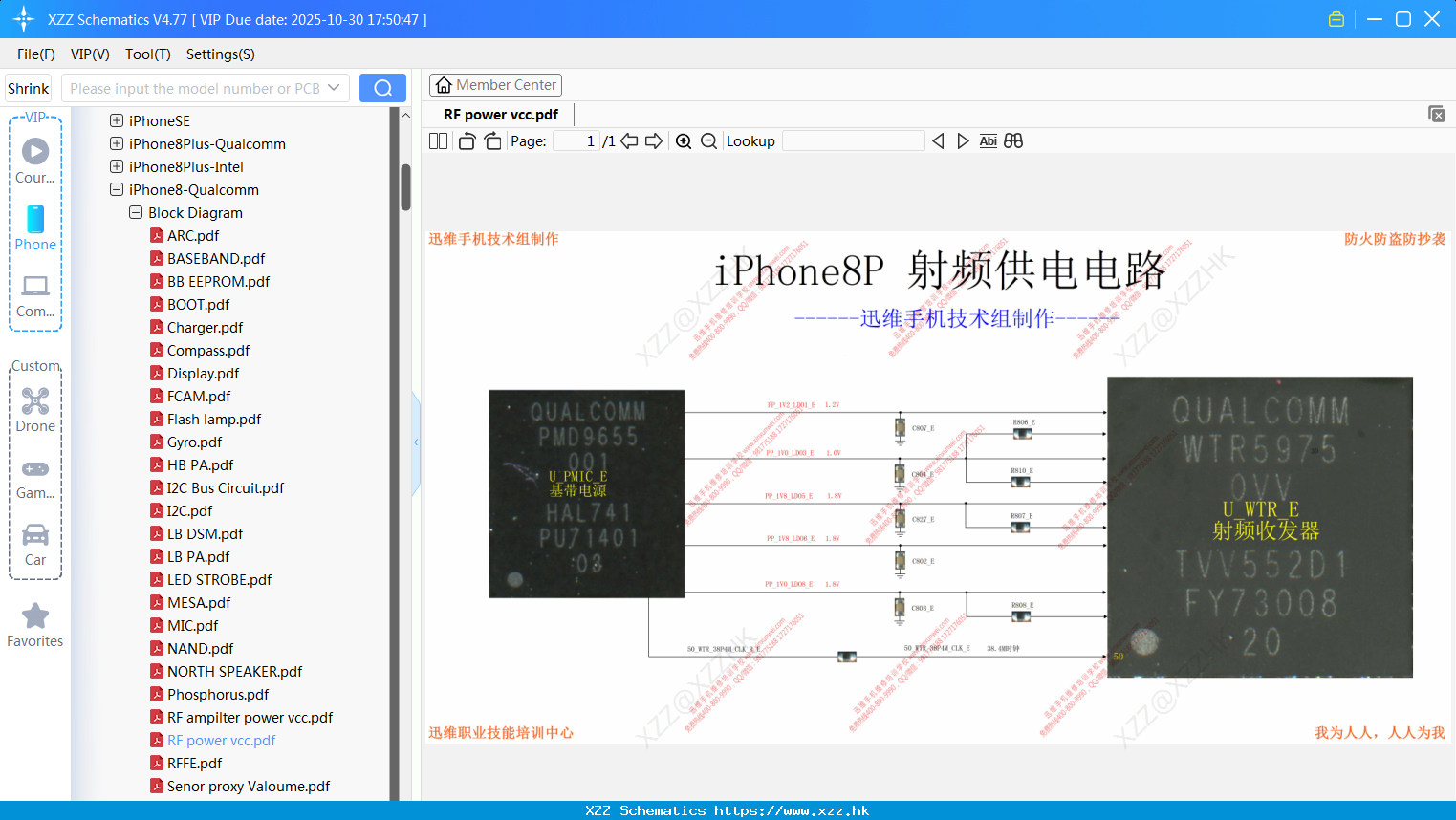This screenshot has width=1456, height=820.
Task: Open the Courses sidebar icon
Action: pos(35,162)
